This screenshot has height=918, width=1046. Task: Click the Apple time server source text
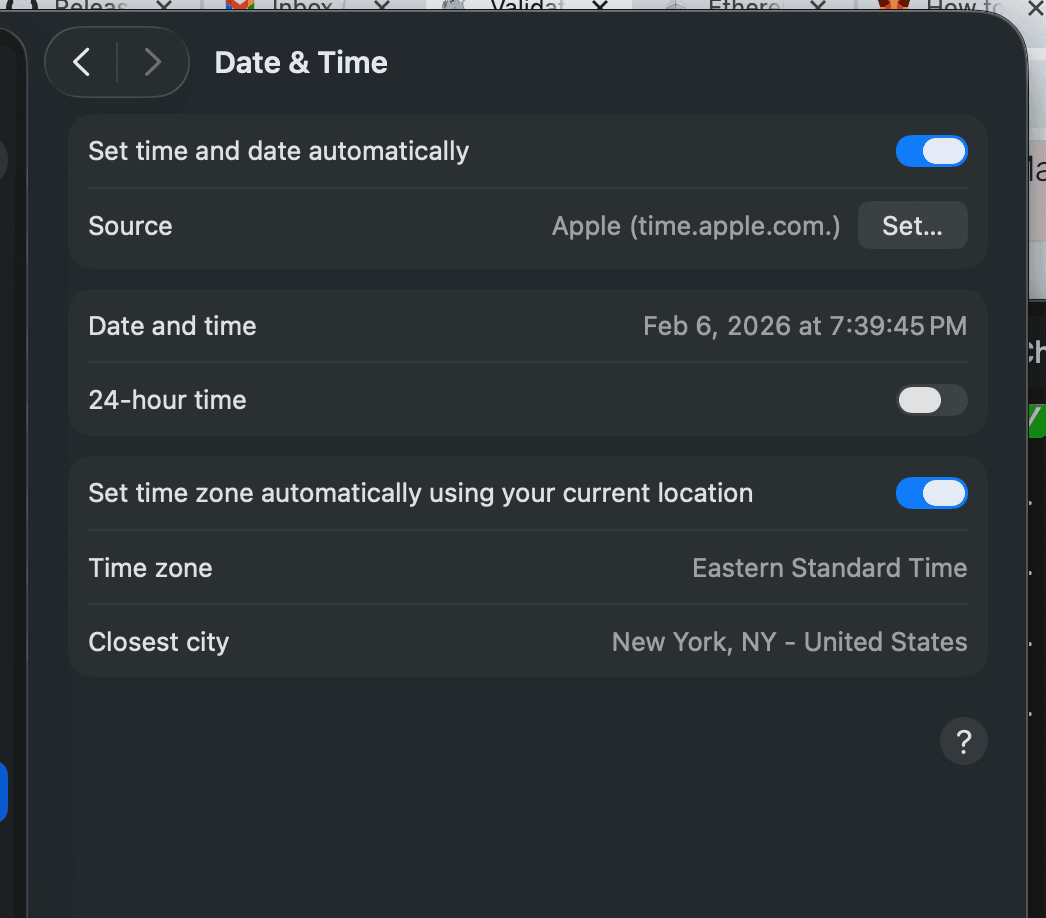(x=695, y=226)
